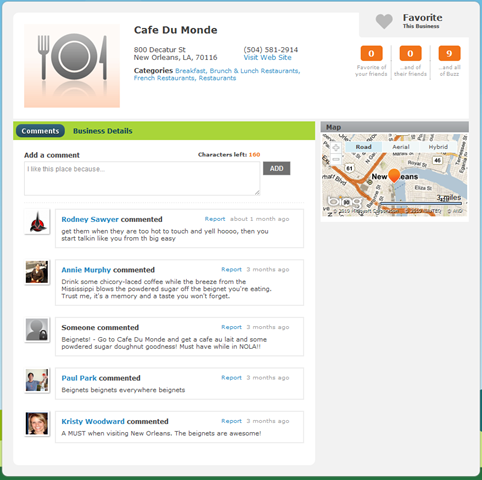Report Kristy Woodward's comment

click(231, 421)
